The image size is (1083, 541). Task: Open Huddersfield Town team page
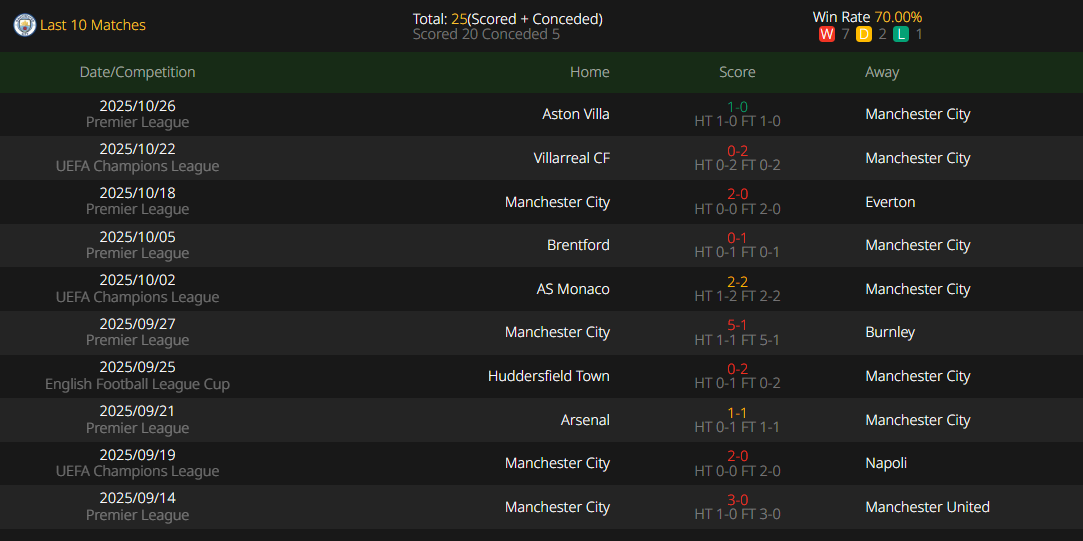549,376
